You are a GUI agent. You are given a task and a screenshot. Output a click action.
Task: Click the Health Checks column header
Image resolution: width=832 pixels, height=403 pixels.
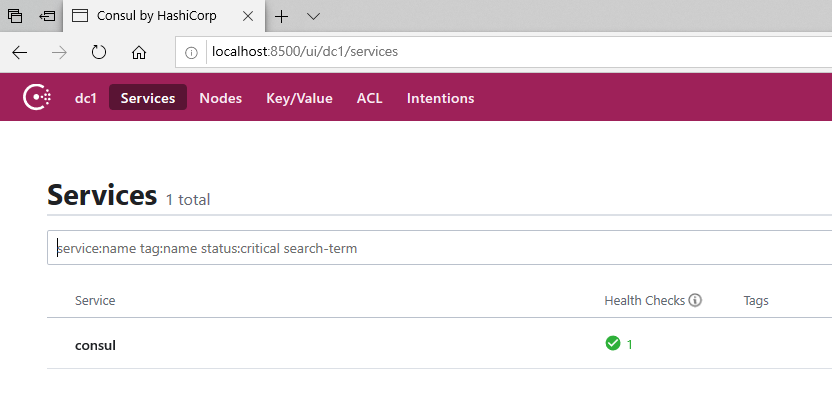click(644, 300)
